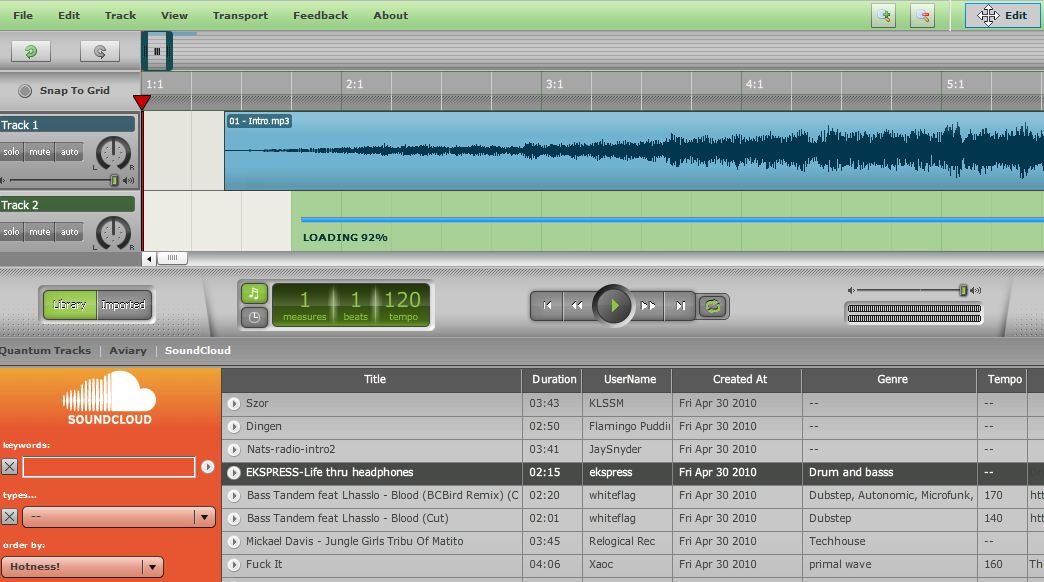The width and height of the screenshot is (1044, 582).
Task: Solo Track 1
Action: 11,152
